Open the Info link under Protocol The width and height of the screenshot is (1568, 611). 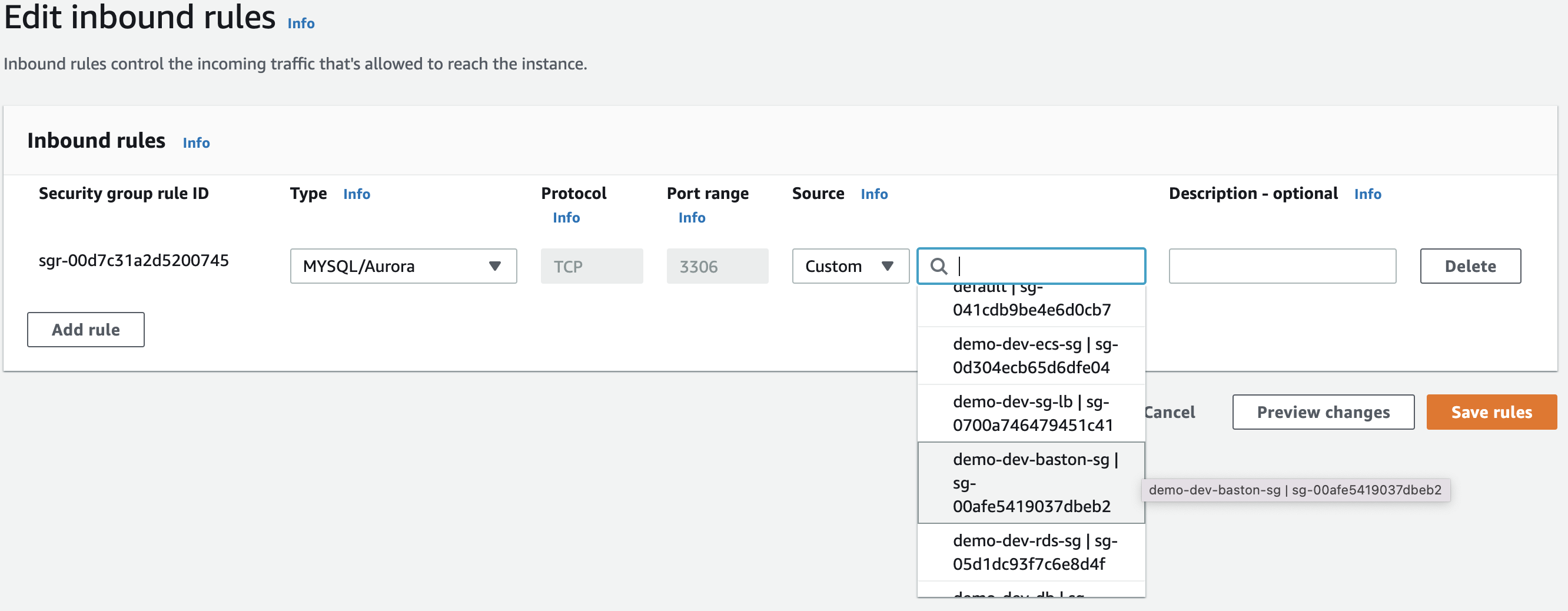[x=566, y=217]
